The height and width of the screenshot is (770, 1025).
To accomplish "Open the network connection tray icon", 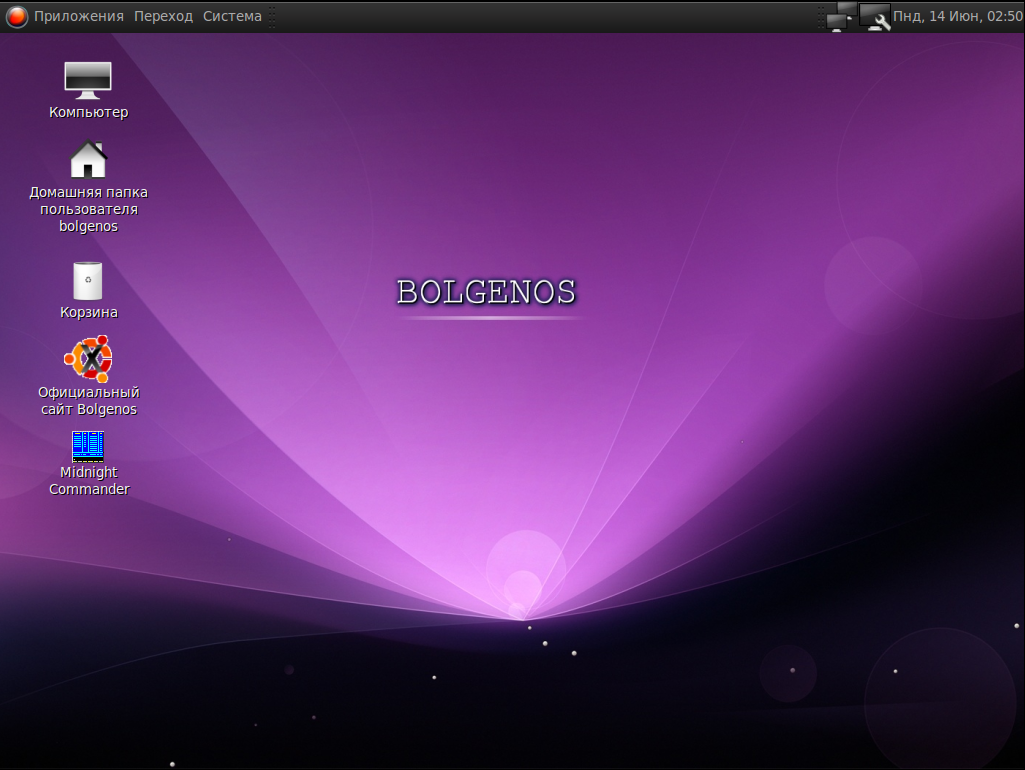I will (x=840, y=16).
